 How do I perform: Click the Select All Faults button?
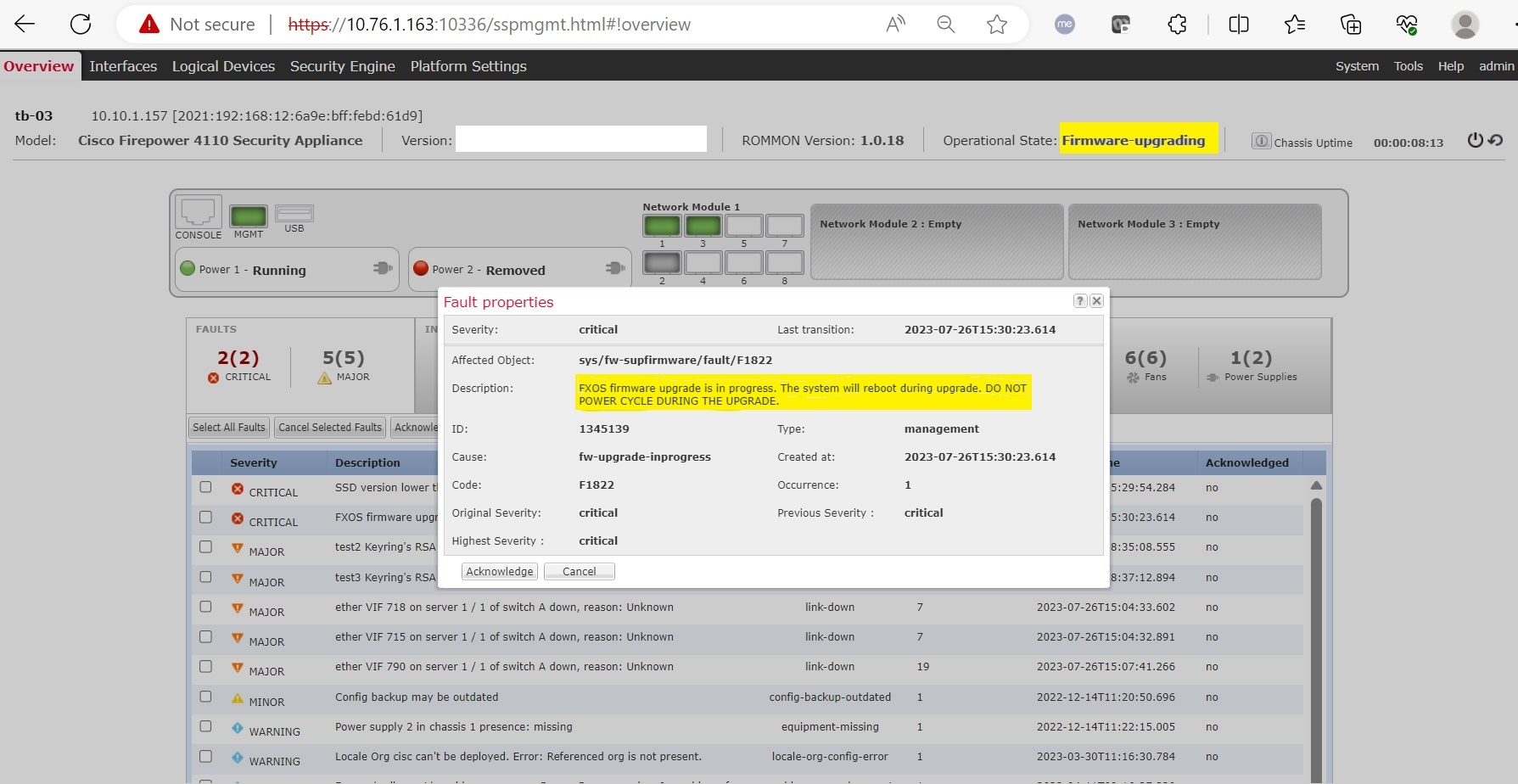pos(227,427)
